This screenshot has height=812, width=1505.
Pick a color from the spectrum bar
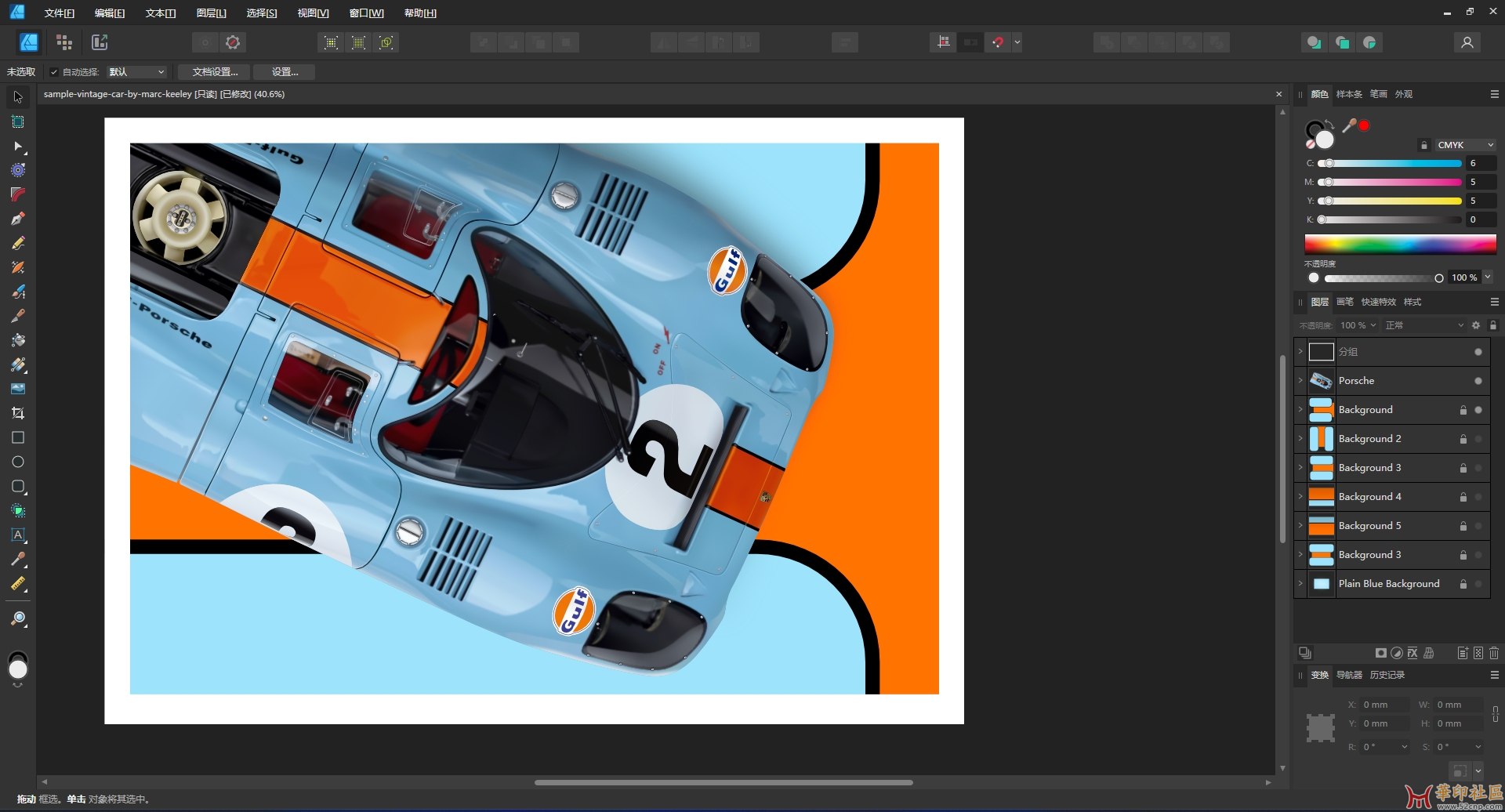1400,244
